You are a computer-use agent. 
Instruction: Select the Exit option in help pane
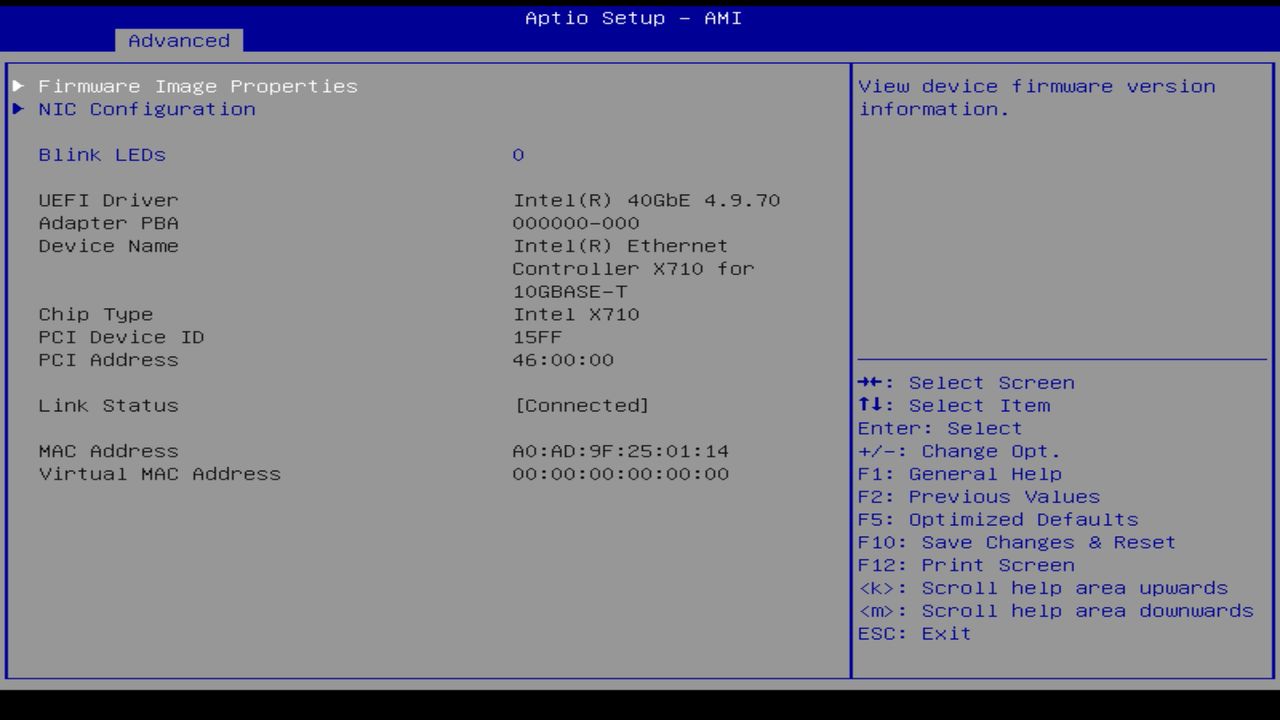914,633
